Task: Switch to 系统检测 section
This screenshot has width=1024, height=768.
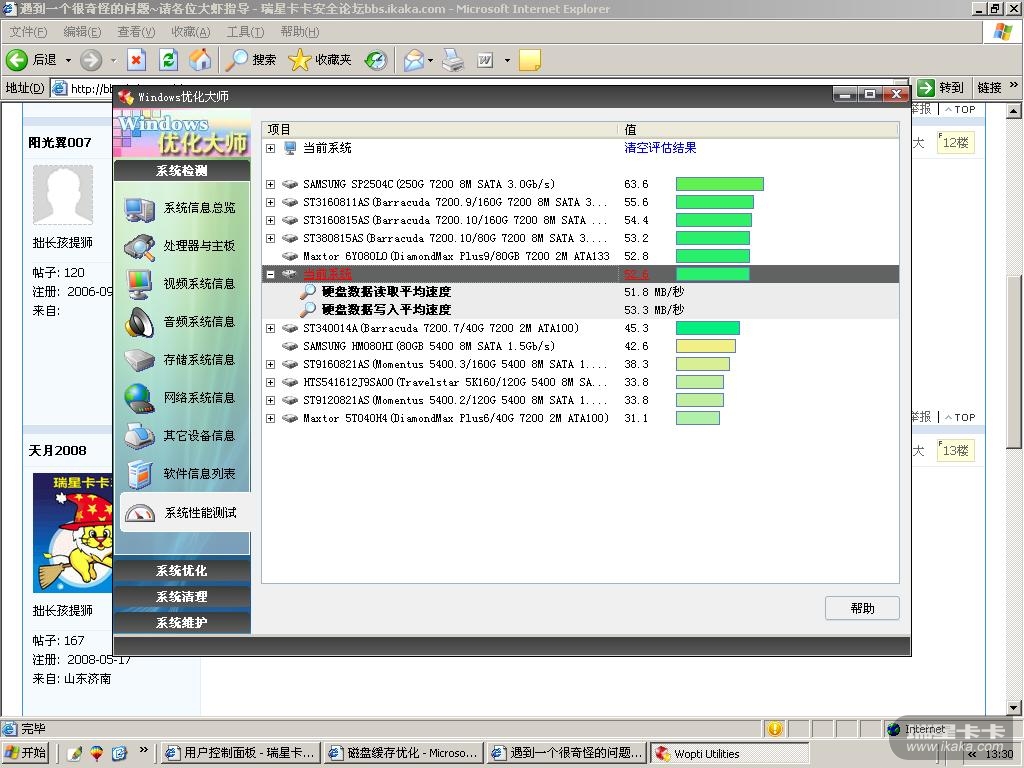Action: pyautogui.click(x=182, y=170)
